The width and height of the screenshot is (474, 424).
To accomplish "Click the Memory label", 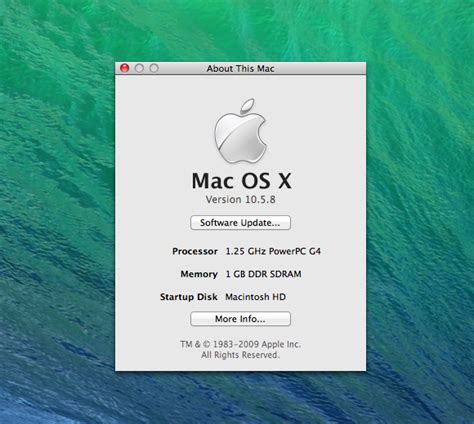I will click(199, 274).
